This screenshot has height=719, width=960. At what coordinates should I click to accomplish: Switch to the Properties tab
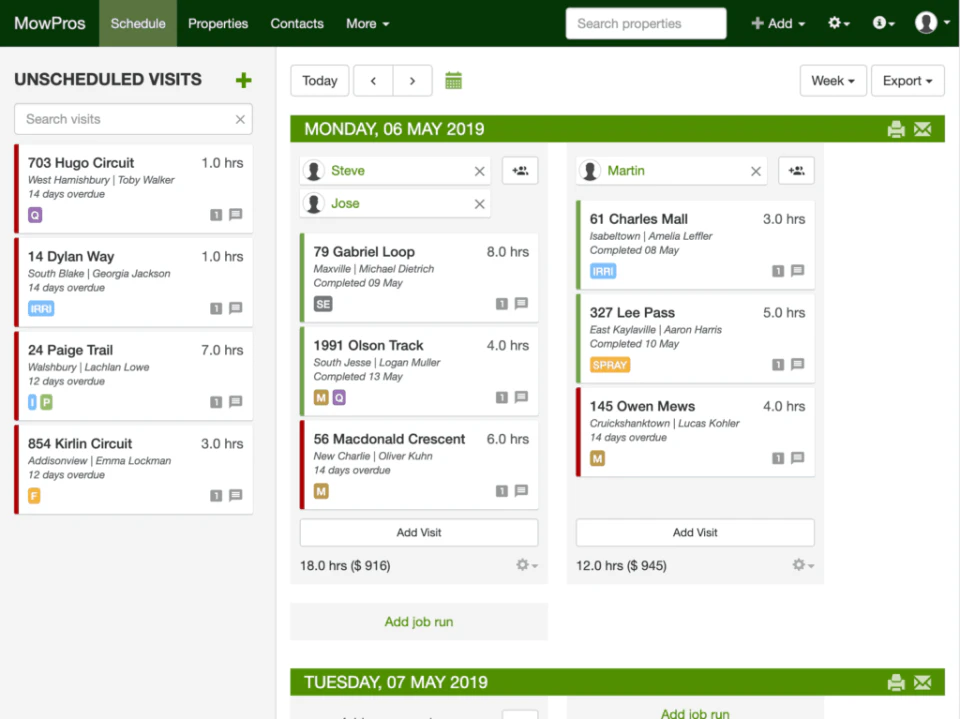[x=218, y=23]
